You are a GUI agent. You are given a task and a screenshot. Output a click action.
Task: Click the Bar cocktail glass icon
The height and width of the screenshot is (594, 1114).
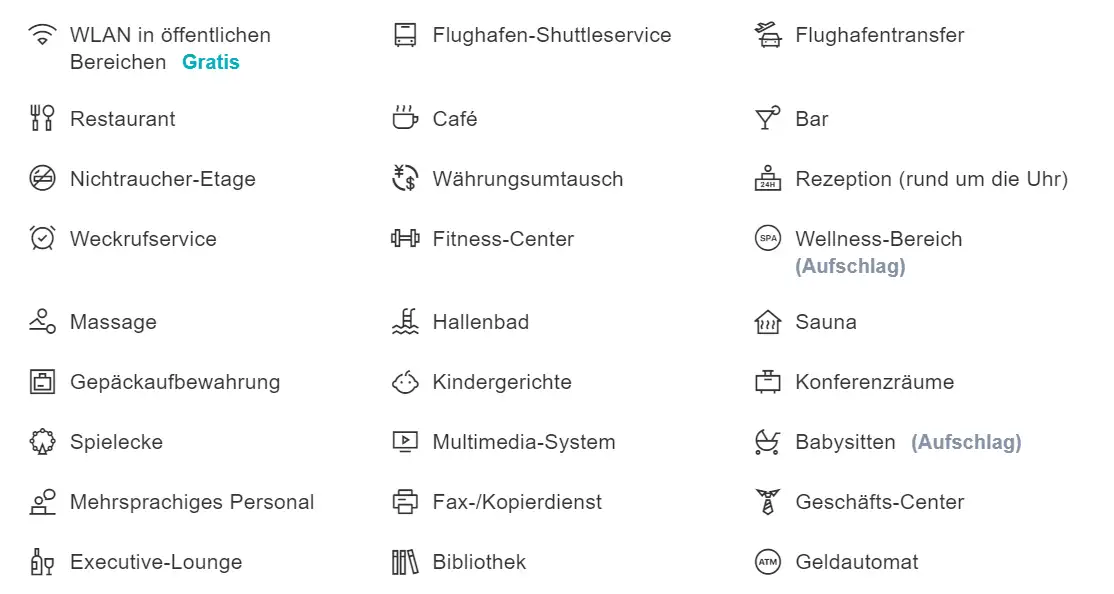point(767,119)
